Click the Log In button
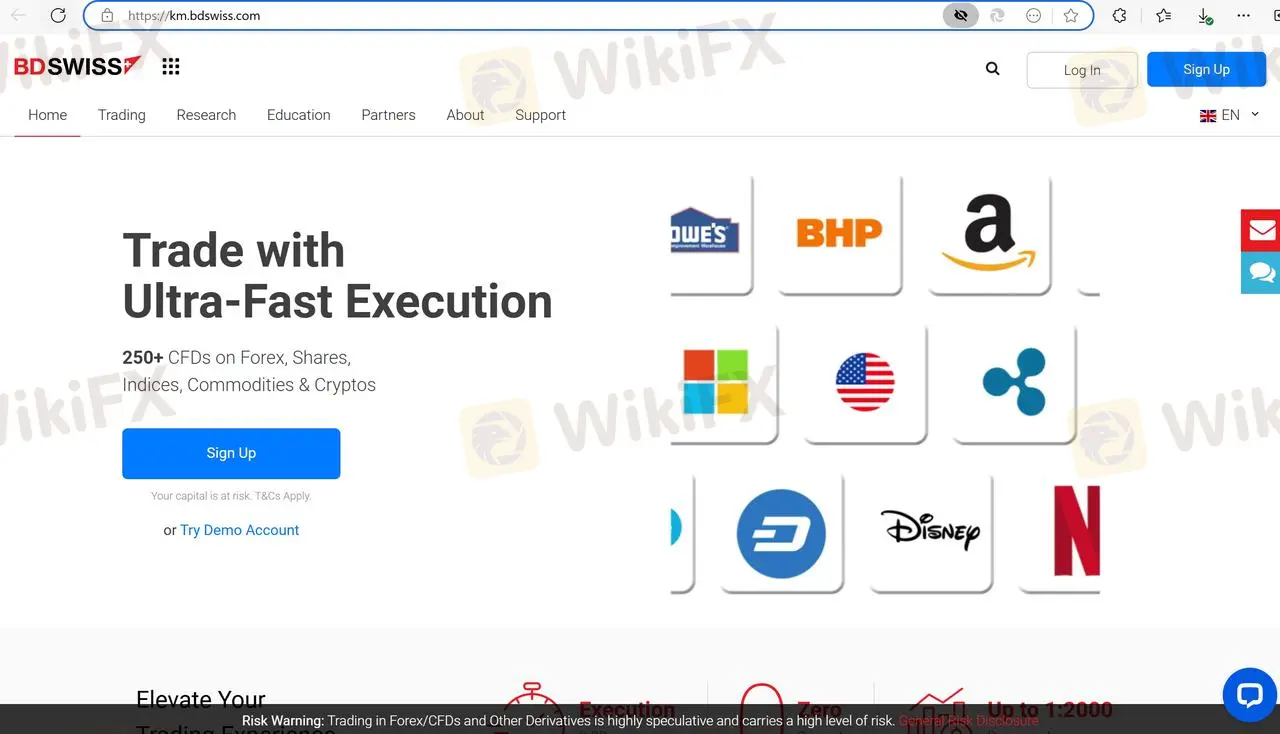 pyautogui.click(x=1082, y=70)
